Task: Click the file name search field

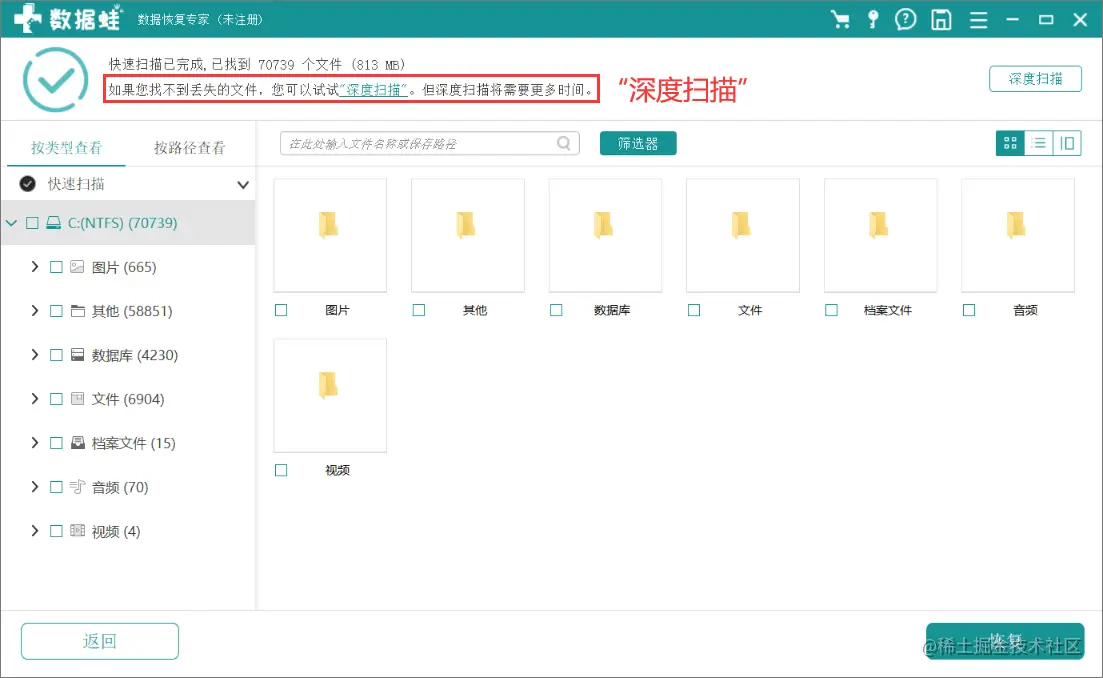Action: 429,143
